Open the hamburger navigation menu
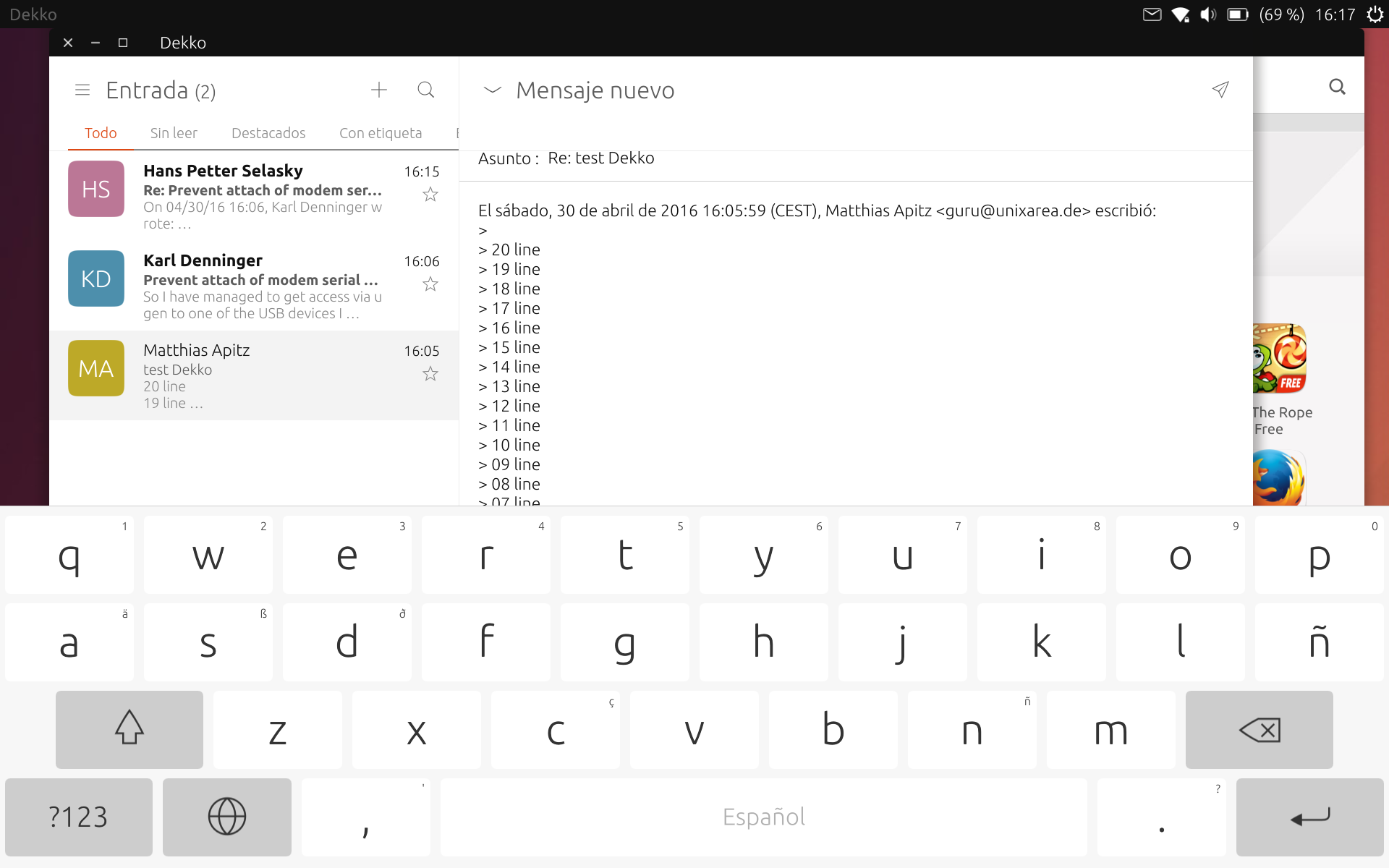 coord(82,90)
